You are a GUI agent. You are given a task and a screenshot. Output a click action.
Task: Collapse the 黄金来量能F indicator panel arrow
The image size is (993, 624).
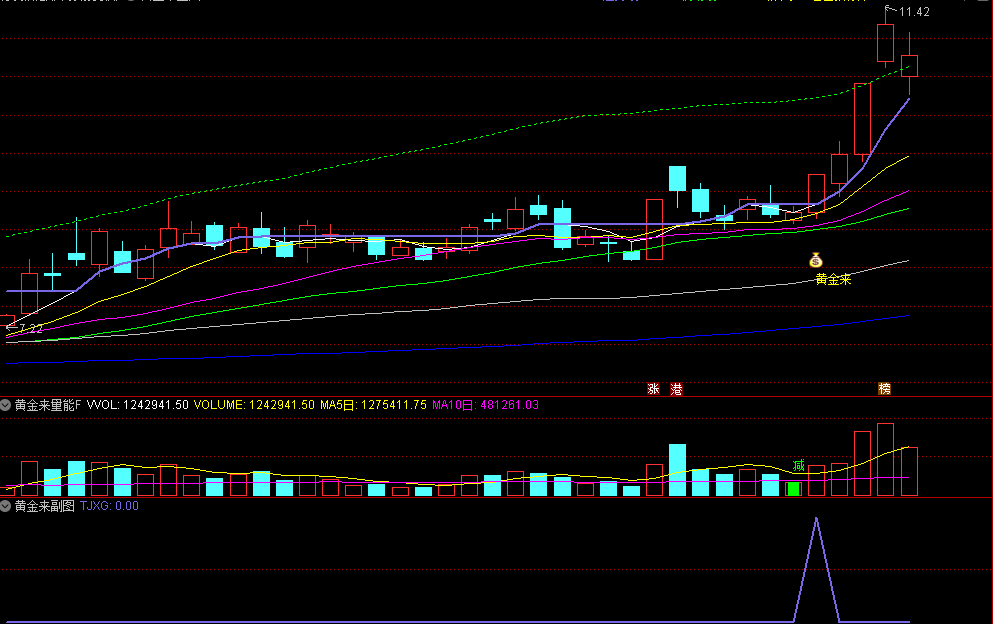[6, 405]
